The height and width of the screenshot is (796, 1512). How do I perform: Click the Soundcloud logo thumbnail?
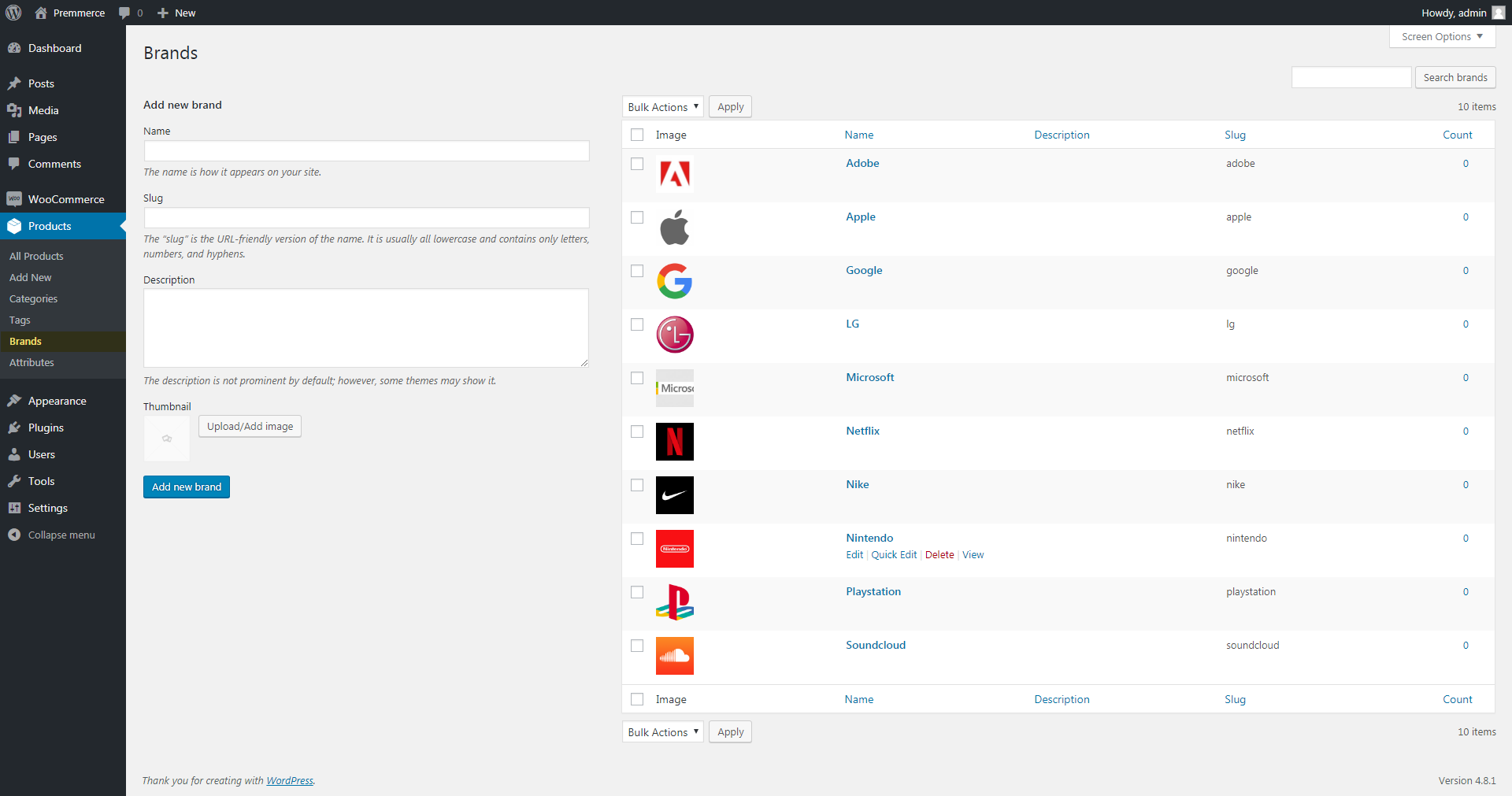(x=675, y=656)
